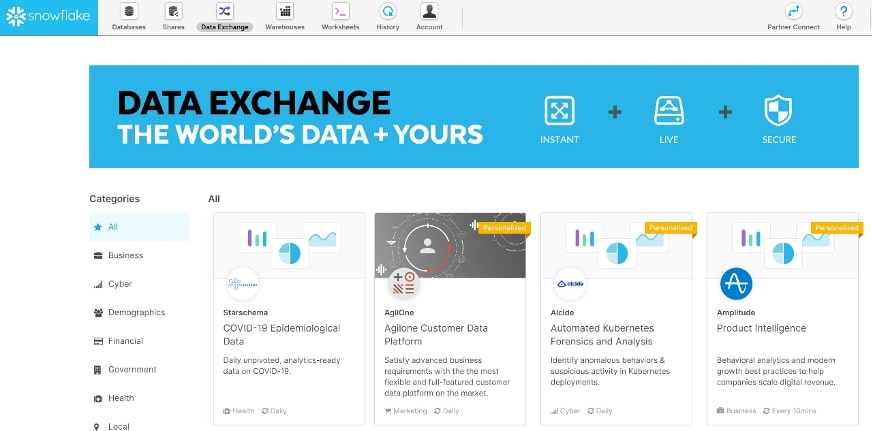Click Personalized badge on Amplitude card

(x=837, y=228)
